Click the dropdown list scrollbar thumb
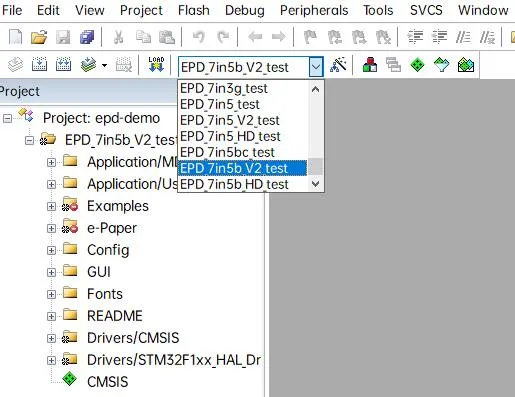515x397 pixels. 315,166
